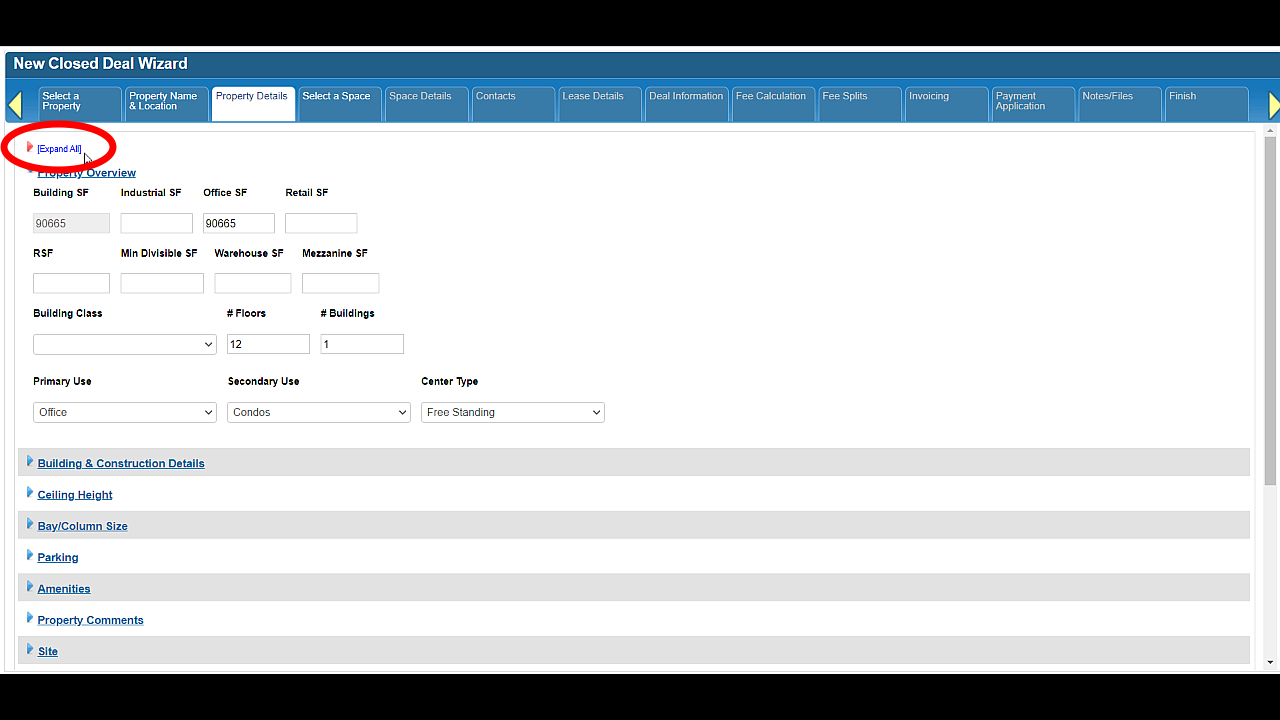Image resolution: width=1280 pixels, height=720 pixels.
Task: Click the Site section triangle icon
Action: pos(30,650)
